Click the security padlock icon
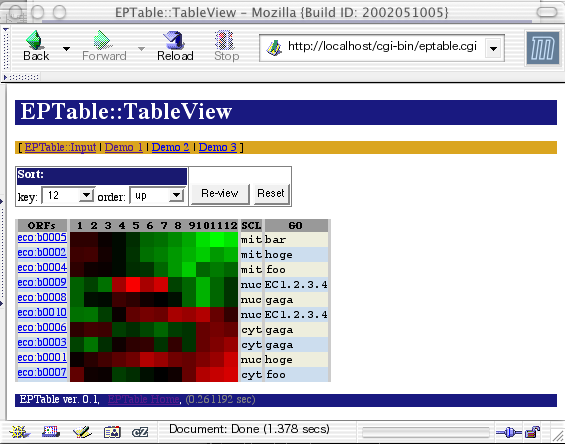 pyautogui.click(x=532, y=431)
